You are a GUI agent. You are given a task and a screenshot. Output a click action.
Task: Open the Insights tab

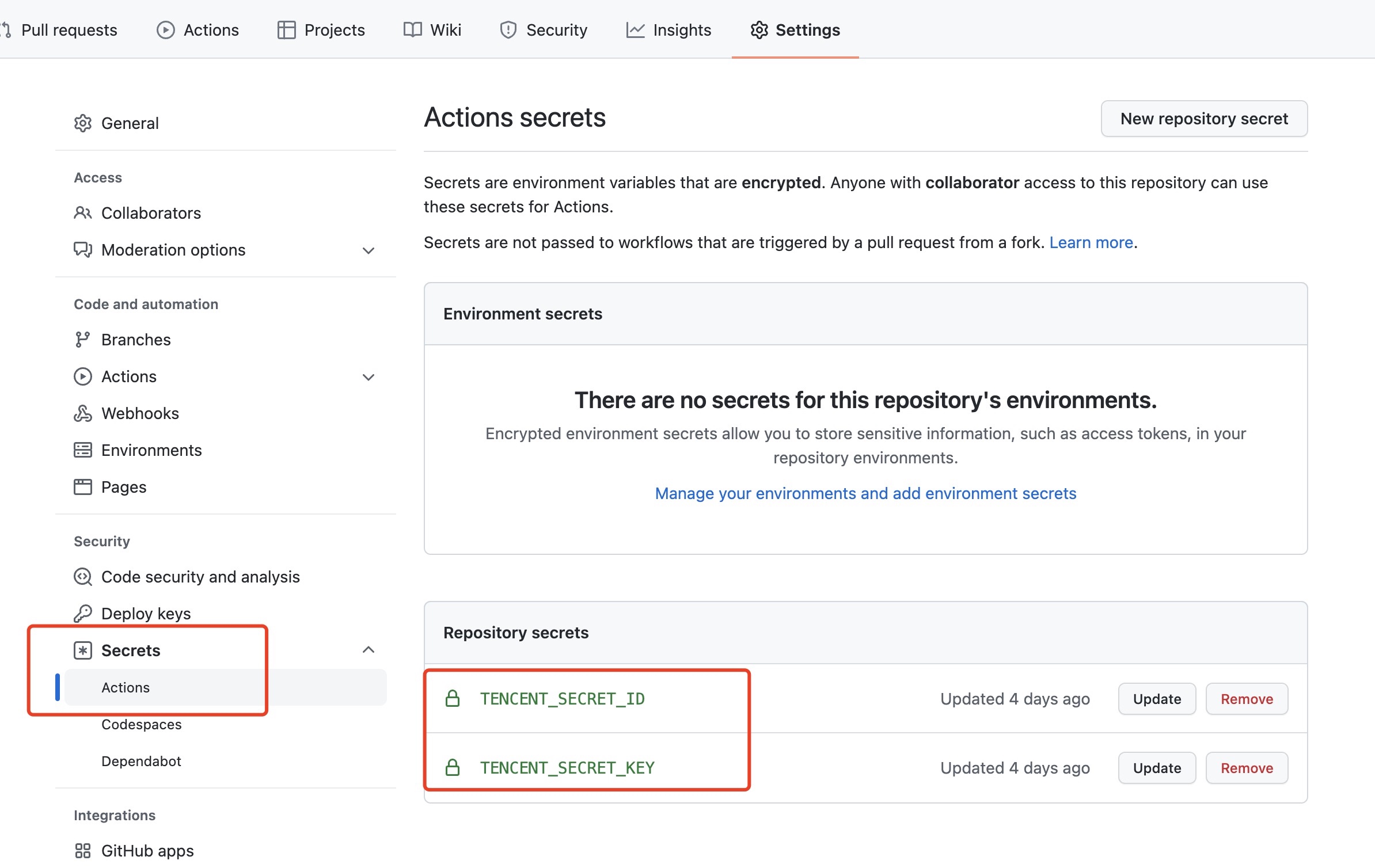click(669, 30)
